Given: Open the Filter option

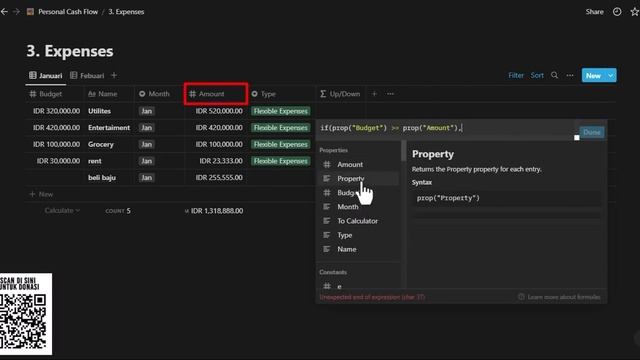Looking at the screenshot, I should (516, 76).
